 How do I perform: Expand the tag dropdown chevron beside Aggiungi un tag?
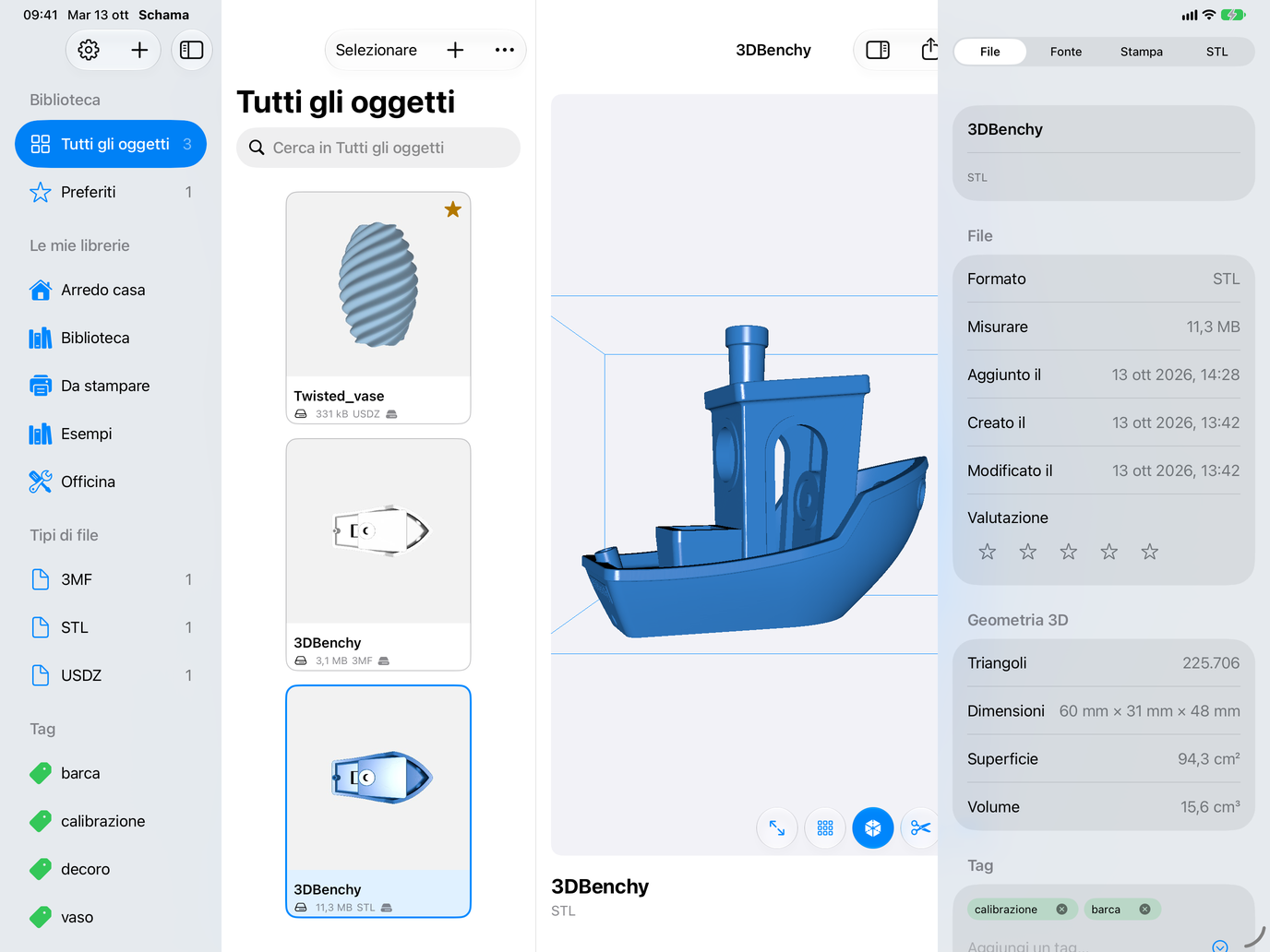tap(1220, 946)
